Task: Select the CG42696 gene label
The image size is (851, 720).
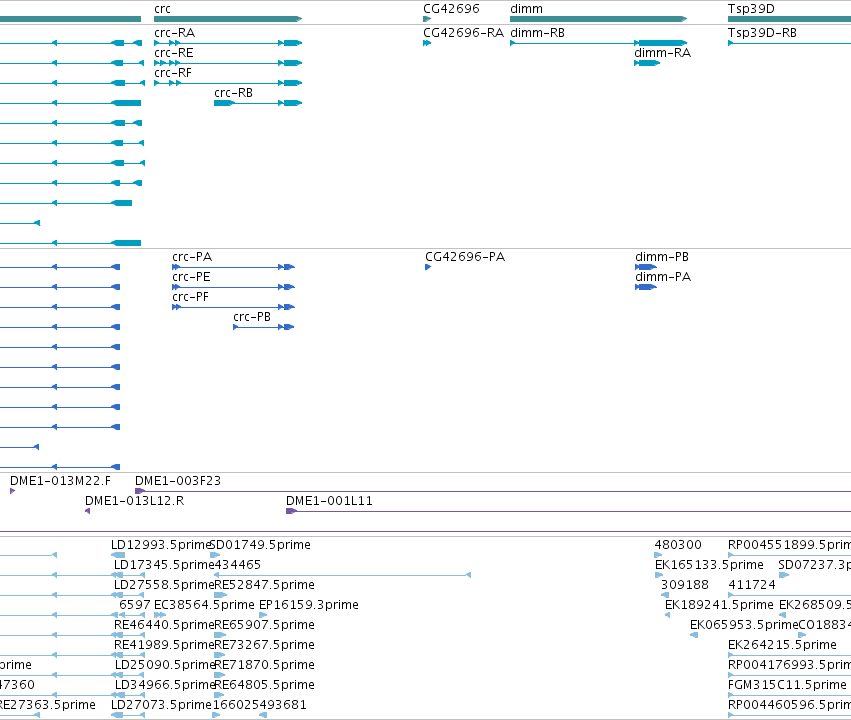Action: (x=452, y=9)
